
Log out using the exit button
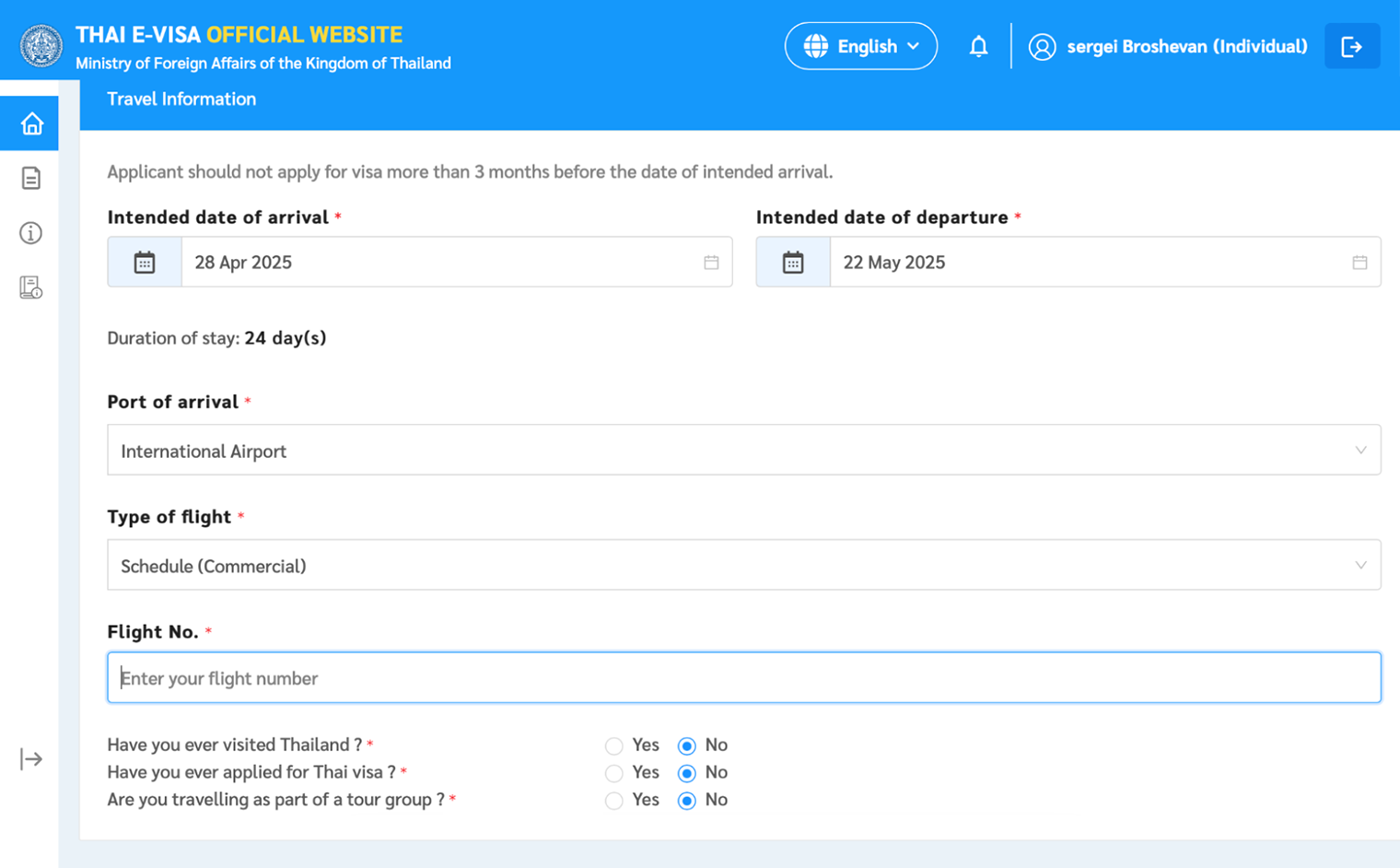coord(1352,46)
